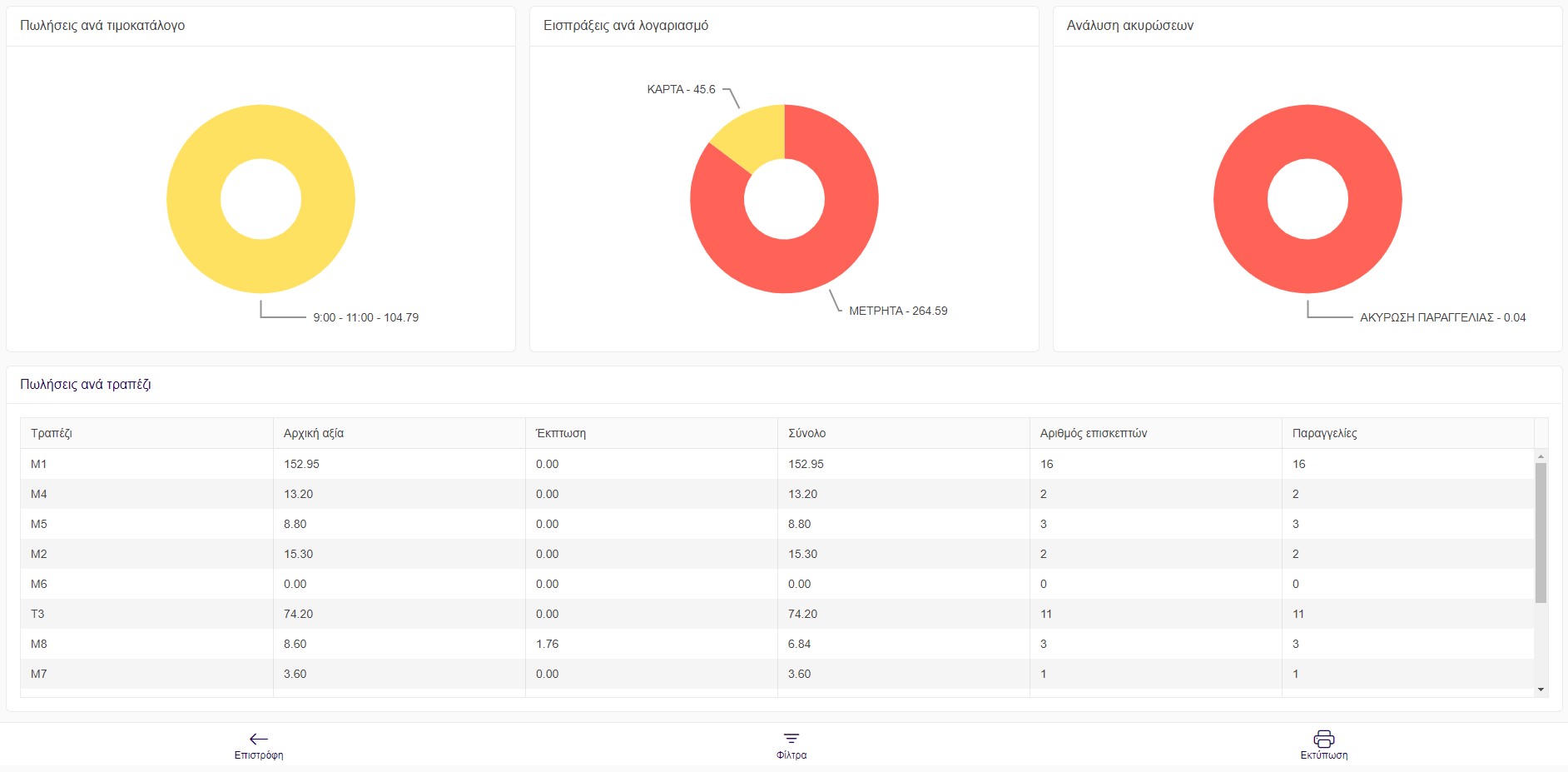Click the Ανάλυση ακυρώσεων panel title
The width and height of the screenshot is (1568, 772).
1129,26
